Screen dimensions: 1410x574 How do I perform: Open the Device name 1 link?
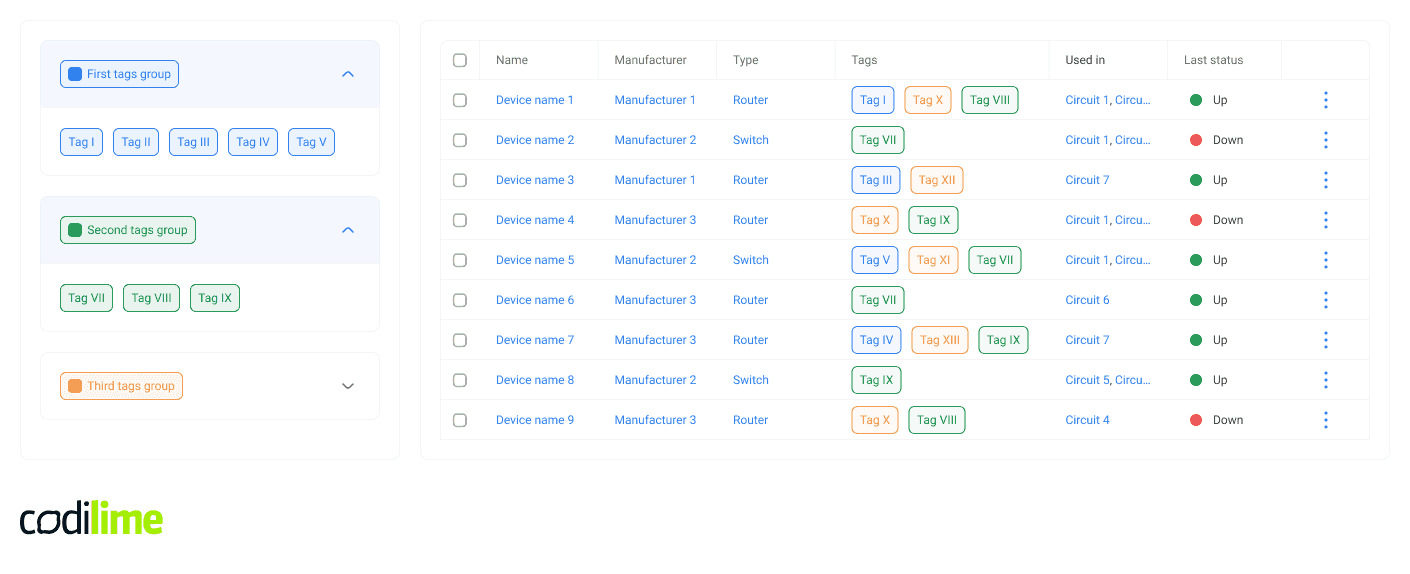point(535,100)
